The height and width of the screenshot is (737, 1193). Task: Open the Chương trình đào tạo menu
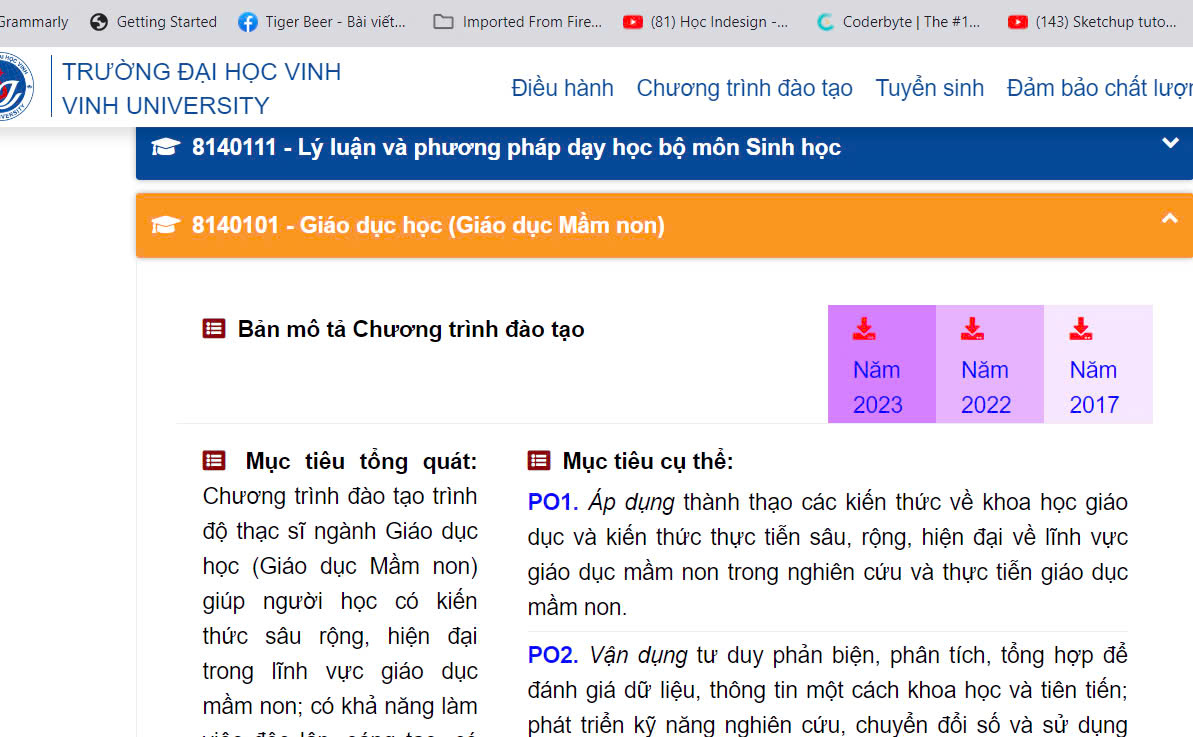pos(744,88)
